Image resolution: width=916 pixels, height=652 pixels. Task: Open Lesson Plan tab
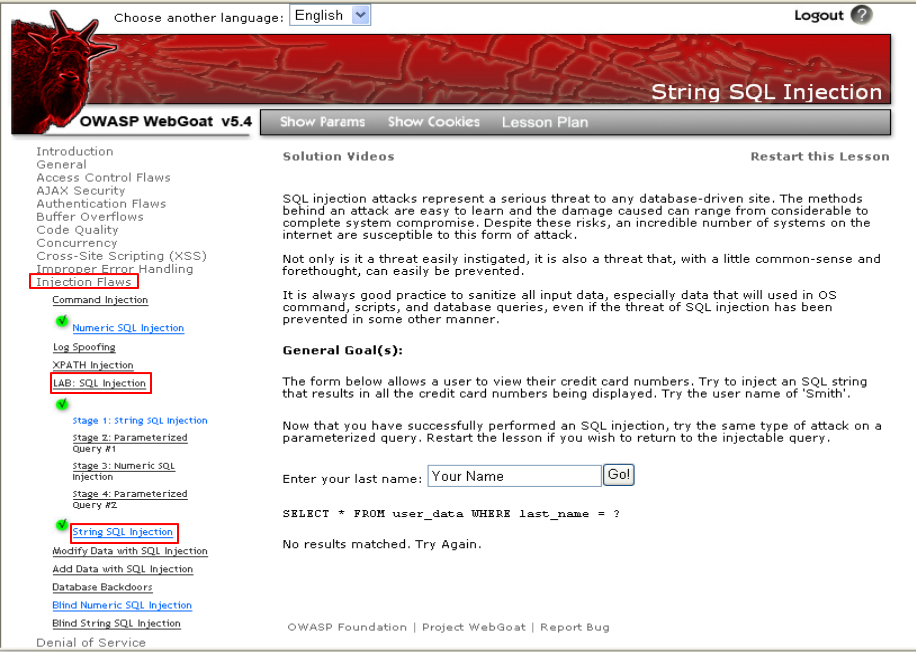[545, 122]
